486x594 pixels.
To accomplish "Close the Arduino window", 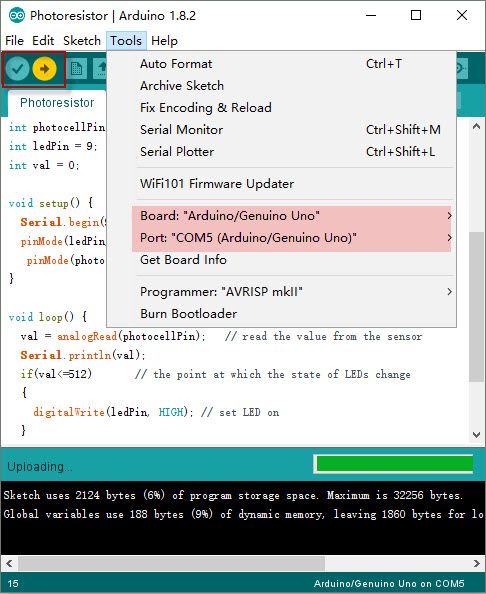I will tap(462, 16).
